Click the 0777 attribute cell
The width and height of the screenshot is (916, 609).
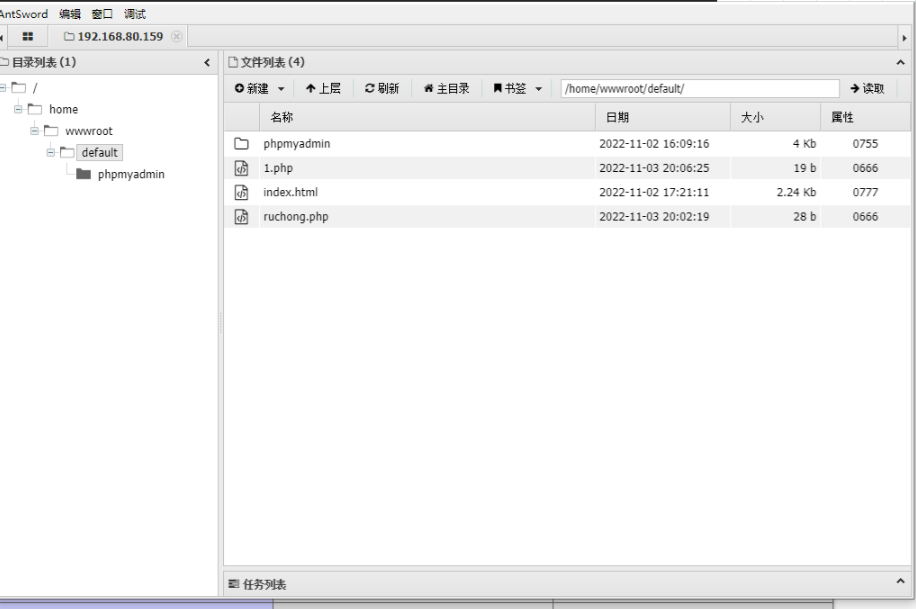(x=865, y=192)
